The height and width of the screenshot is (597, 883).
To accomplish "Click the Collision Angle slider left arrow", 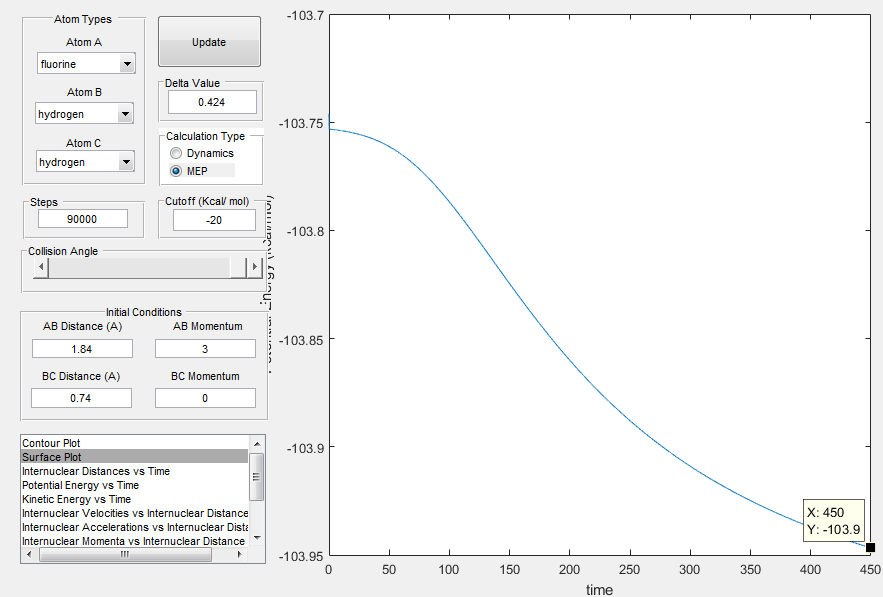I will pyautogui.click(x=41, y=267).
